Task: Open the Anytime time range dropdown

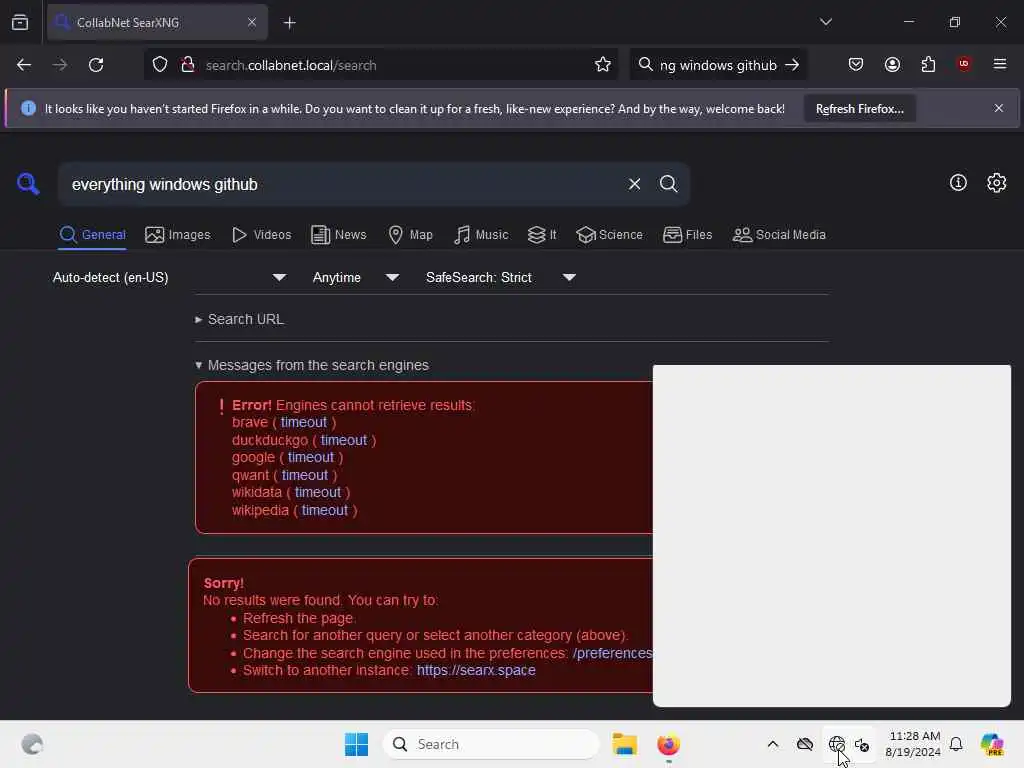Action: 356,278
